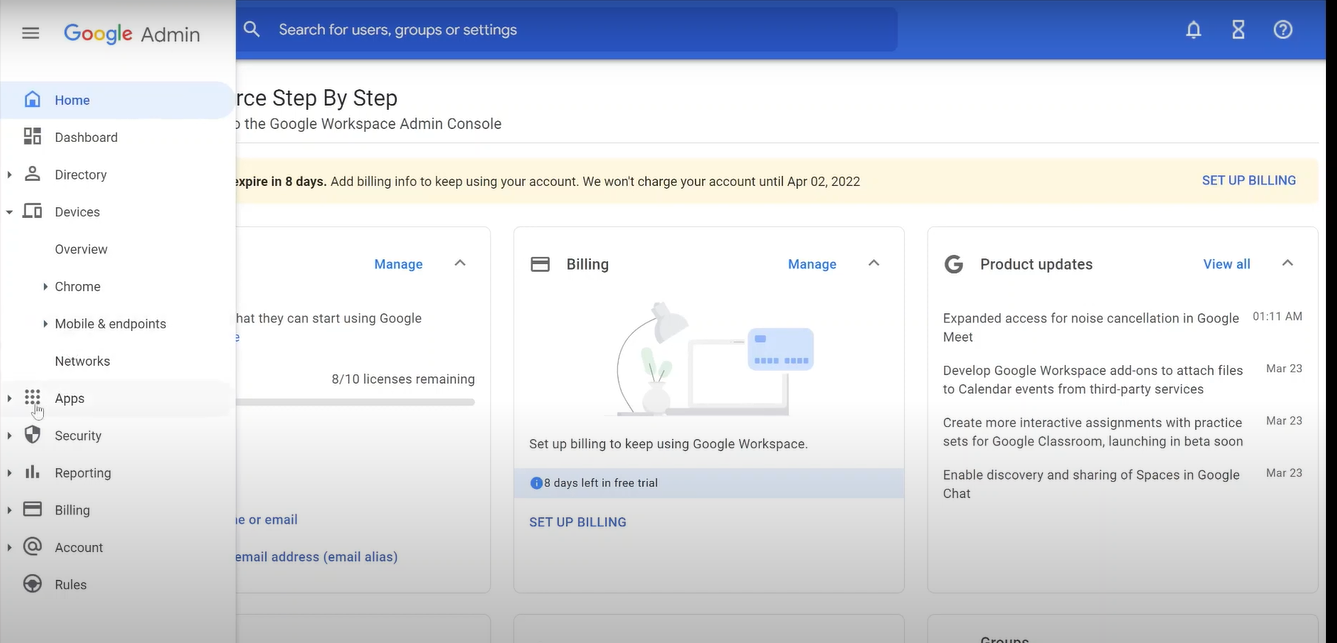Click the 8 days left in free trial notice
Image resolution: width=1337 pixels, height=643 pixels.
coord(708,483)
